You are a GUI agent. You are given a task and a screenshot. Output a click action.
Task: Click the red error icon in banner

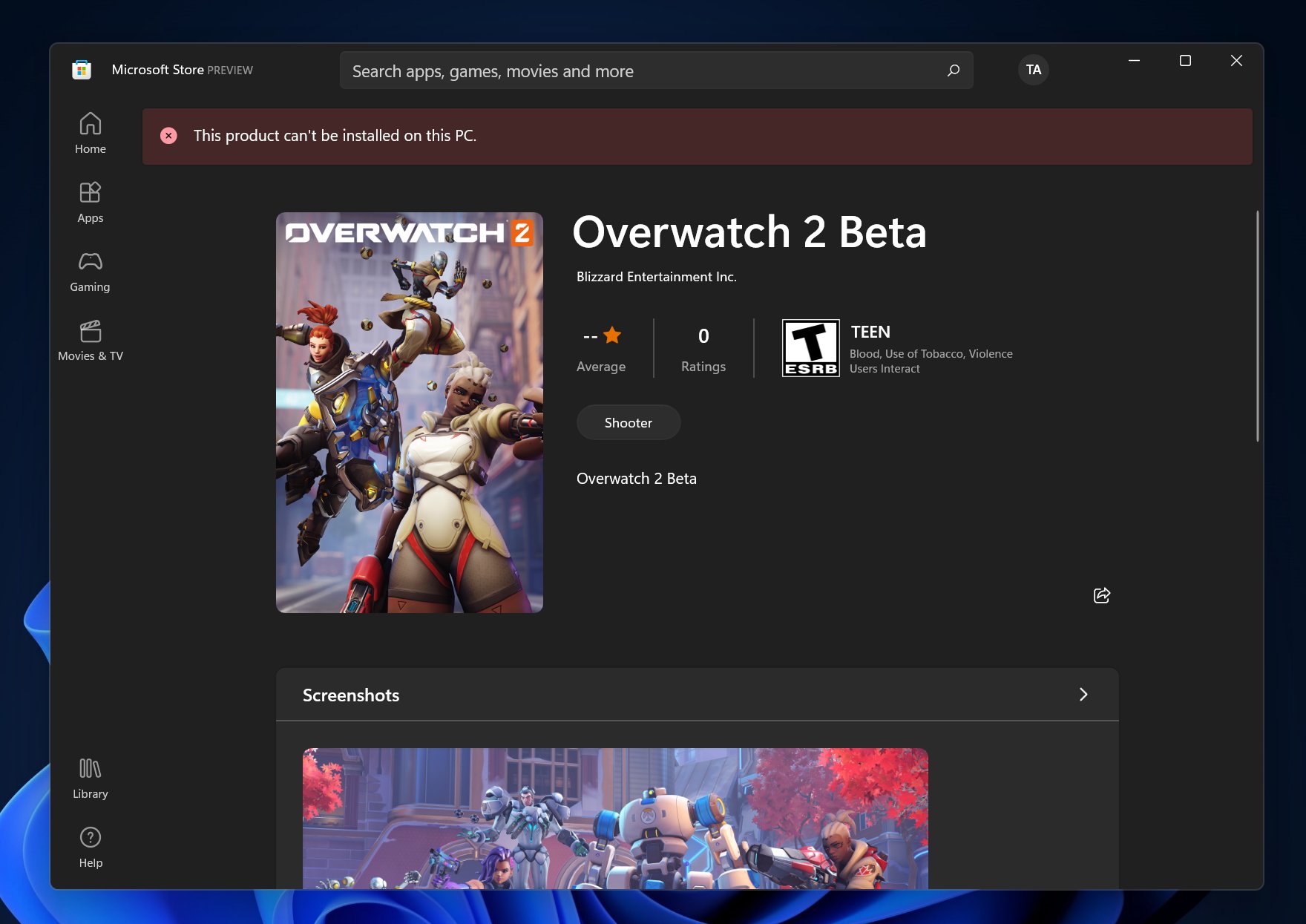(x=168, y=136)
